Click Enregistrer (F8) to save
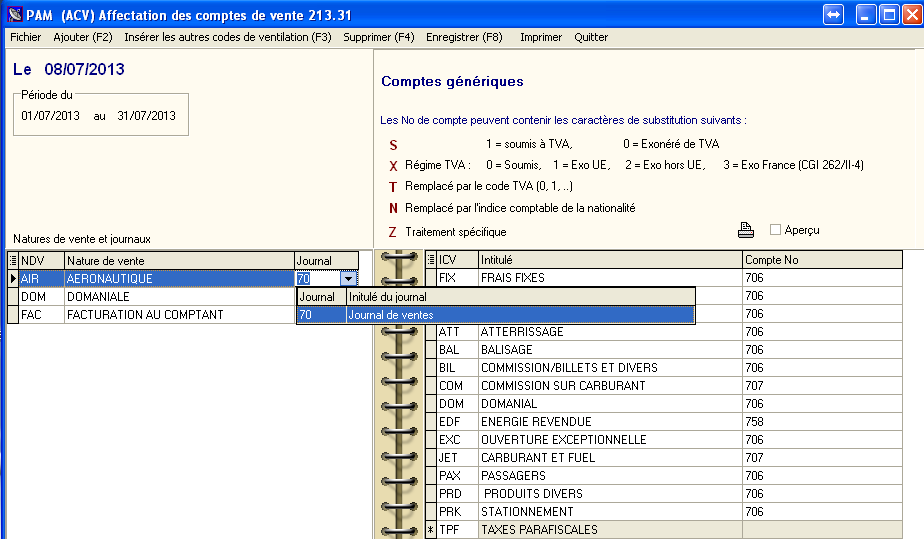The height and width of the screenshot is (539, 924). point(464,37)
